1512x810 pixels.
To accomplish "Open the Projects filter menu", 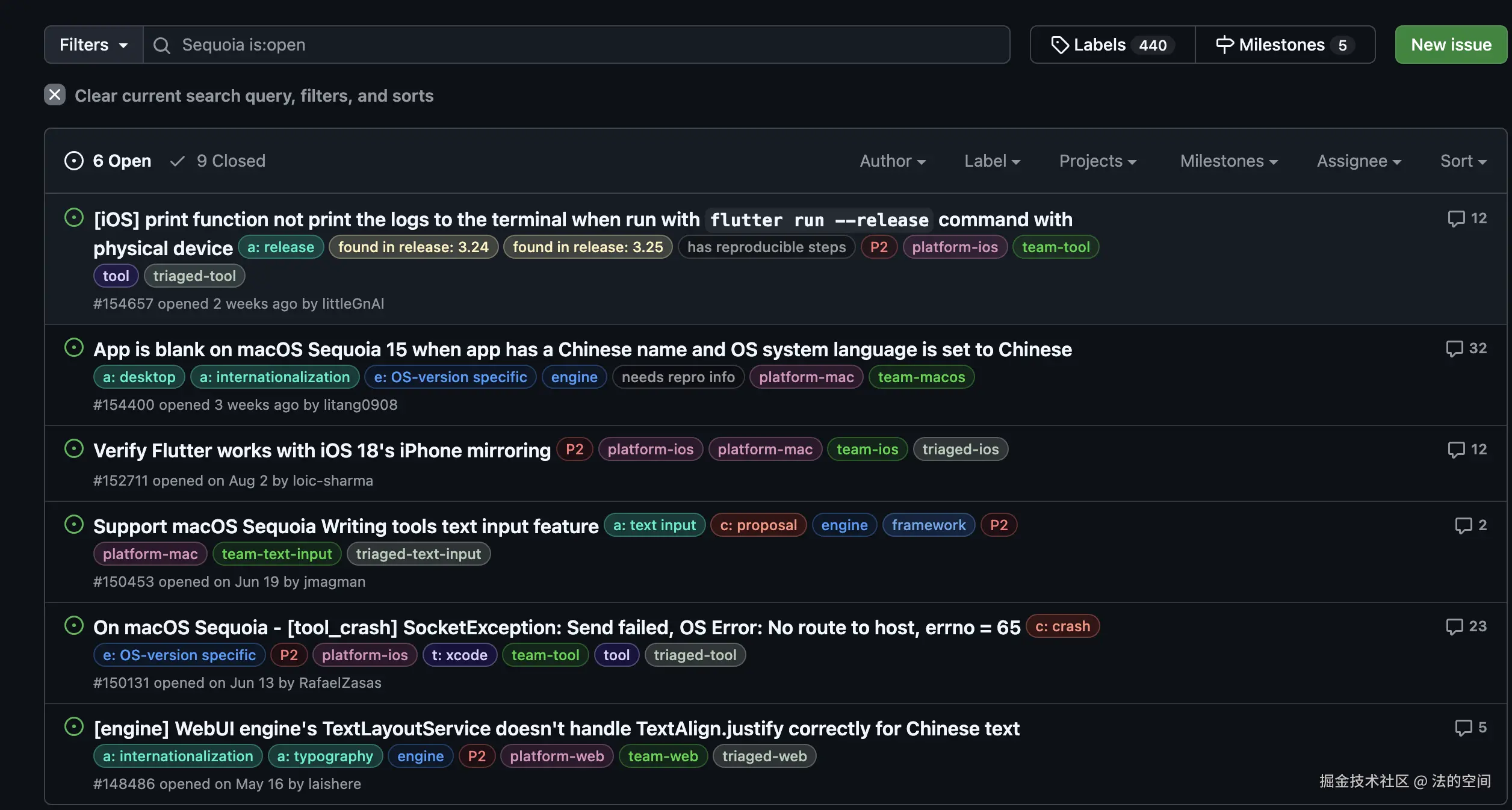I will (1097, 161).
